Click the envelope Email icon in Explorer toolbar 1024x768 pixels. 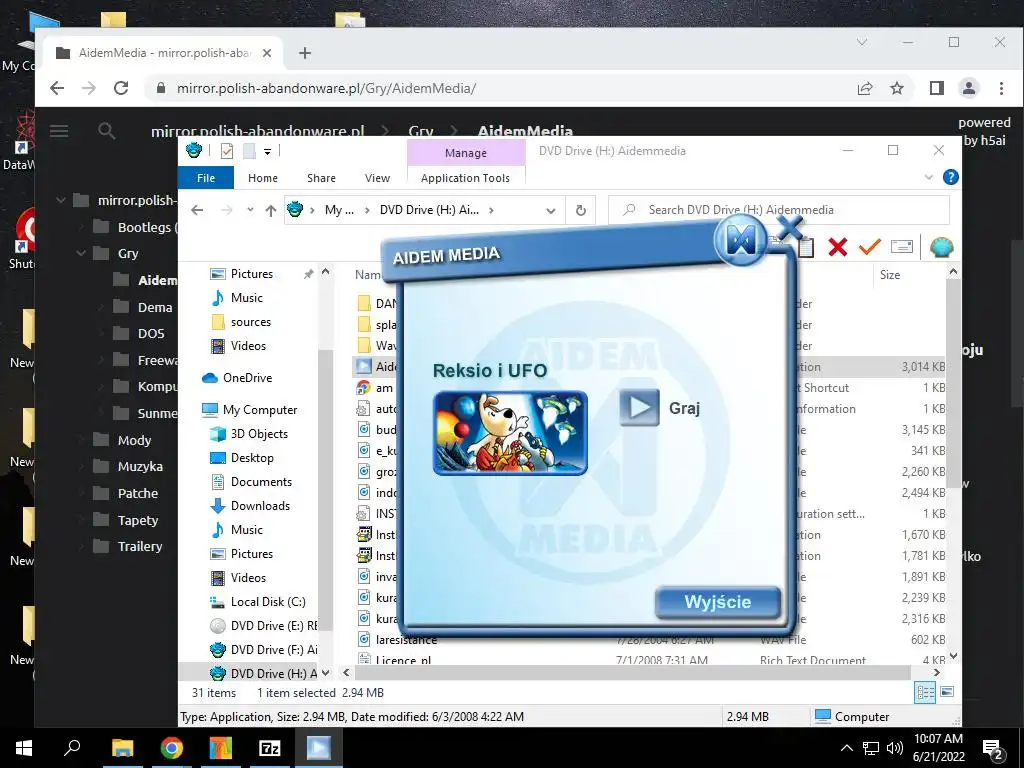[x=901, y=247]
